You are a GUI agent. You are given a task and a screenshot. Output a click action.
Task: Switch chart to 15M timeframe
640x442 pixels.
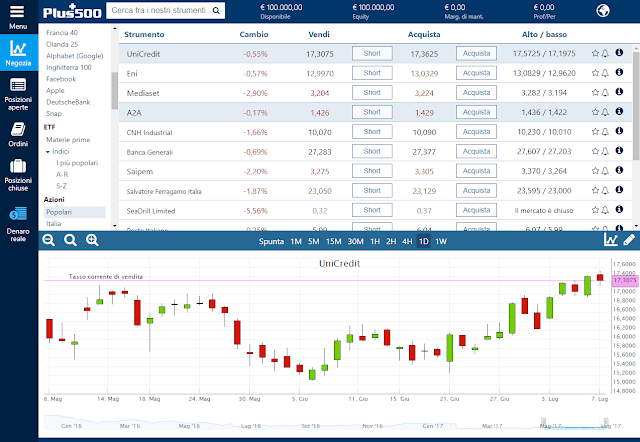[333, 241]
